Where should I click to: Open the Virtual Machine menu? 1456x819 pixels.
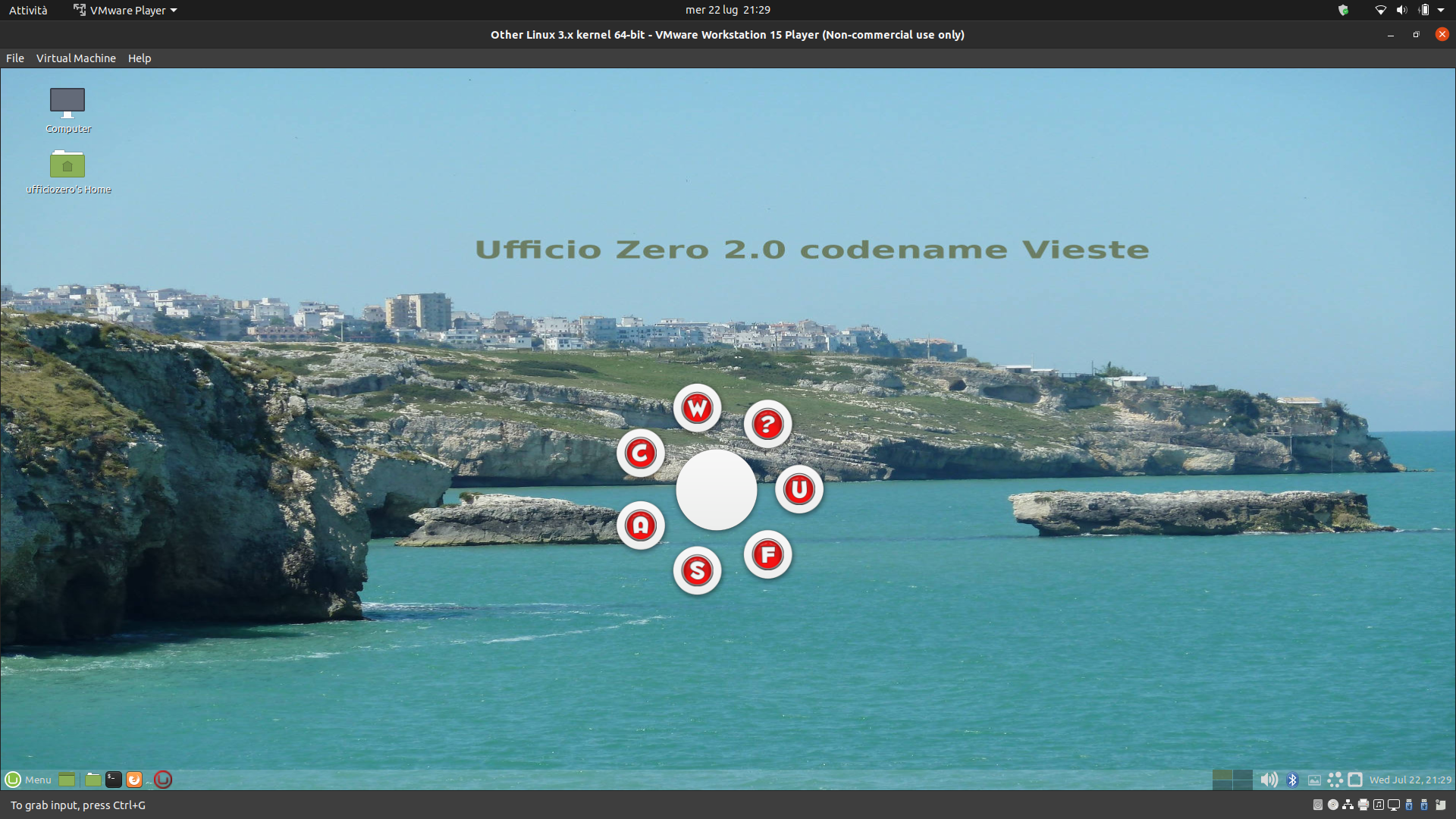click(76, 58)
